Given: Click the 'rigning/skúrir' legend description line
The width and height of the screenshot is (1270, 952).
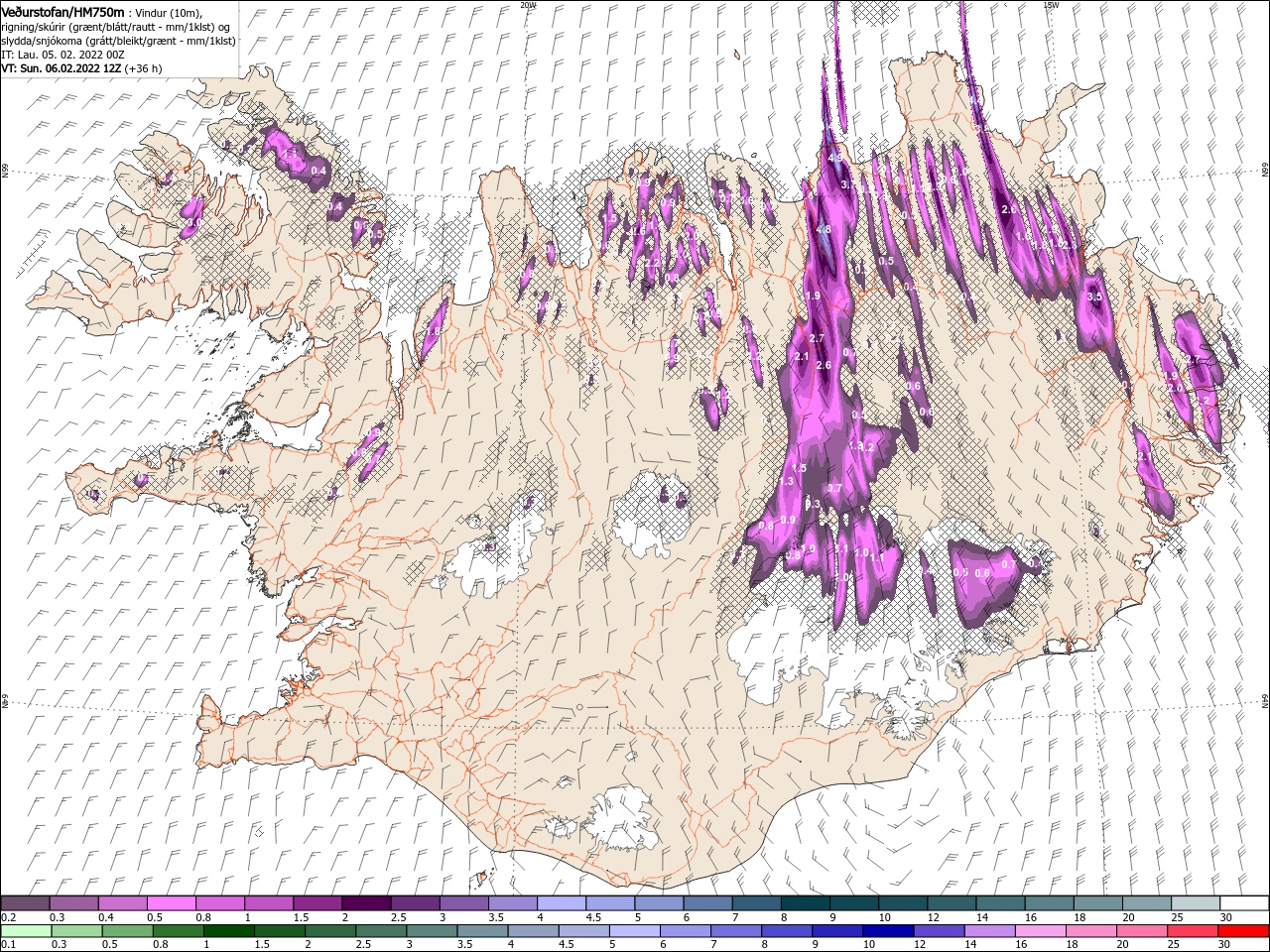Looking at the screenshot, I should (x=116, y=27).
